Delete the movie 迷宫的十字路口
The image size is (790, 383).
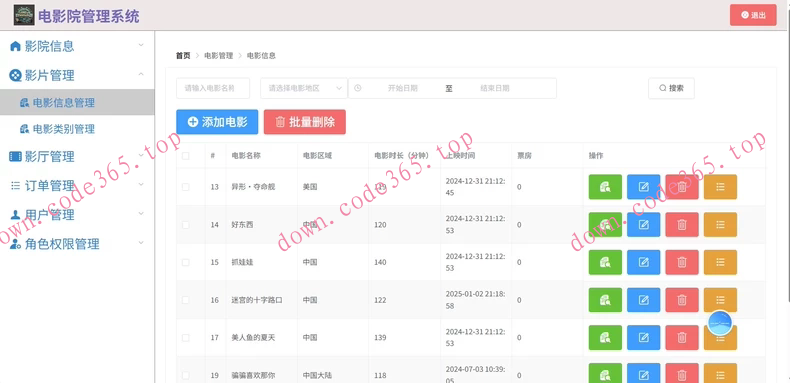(x=682, y=300)
